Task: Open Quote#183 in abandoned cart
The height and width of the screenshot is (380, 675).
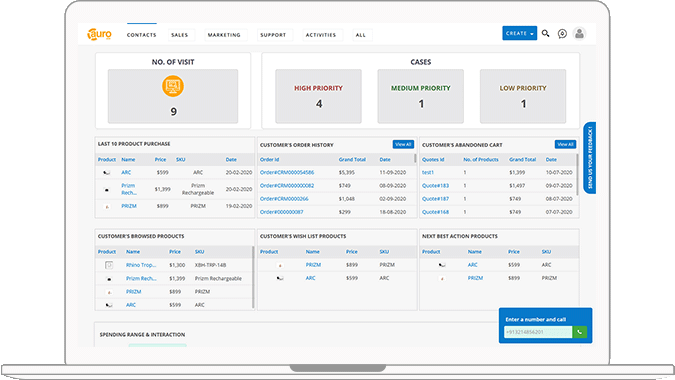Action: (435, 185)
